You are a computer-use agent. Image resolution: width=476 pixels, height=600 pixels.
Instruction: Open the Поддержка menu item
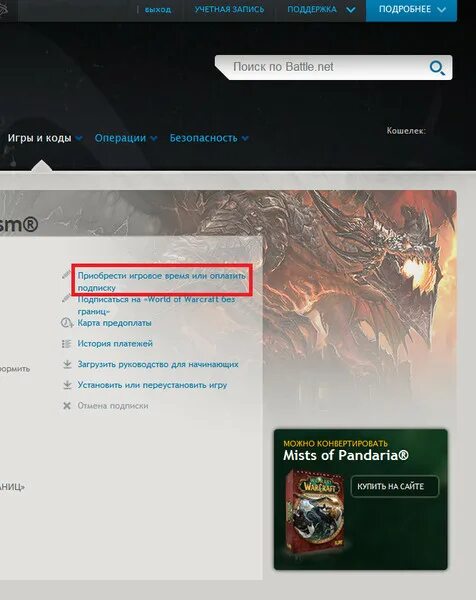[312, 10]
